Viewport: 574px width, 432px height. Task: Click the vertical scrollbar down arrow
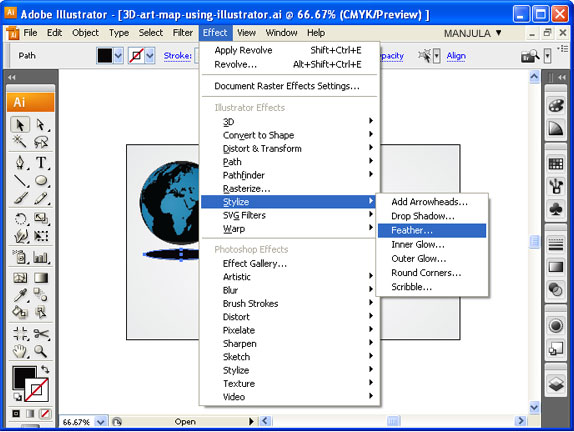click(534, 407)
